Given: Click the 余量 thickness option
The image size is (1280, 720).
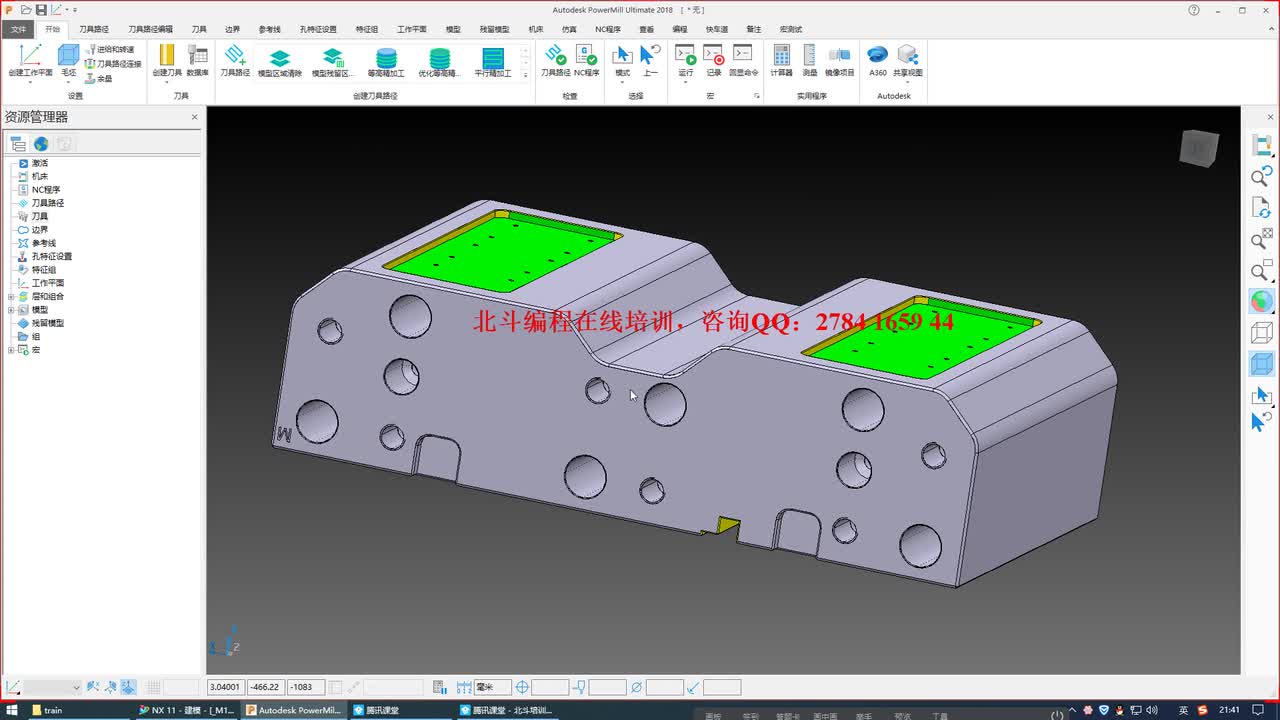Looking at the screenshot, I should (99, 78).
